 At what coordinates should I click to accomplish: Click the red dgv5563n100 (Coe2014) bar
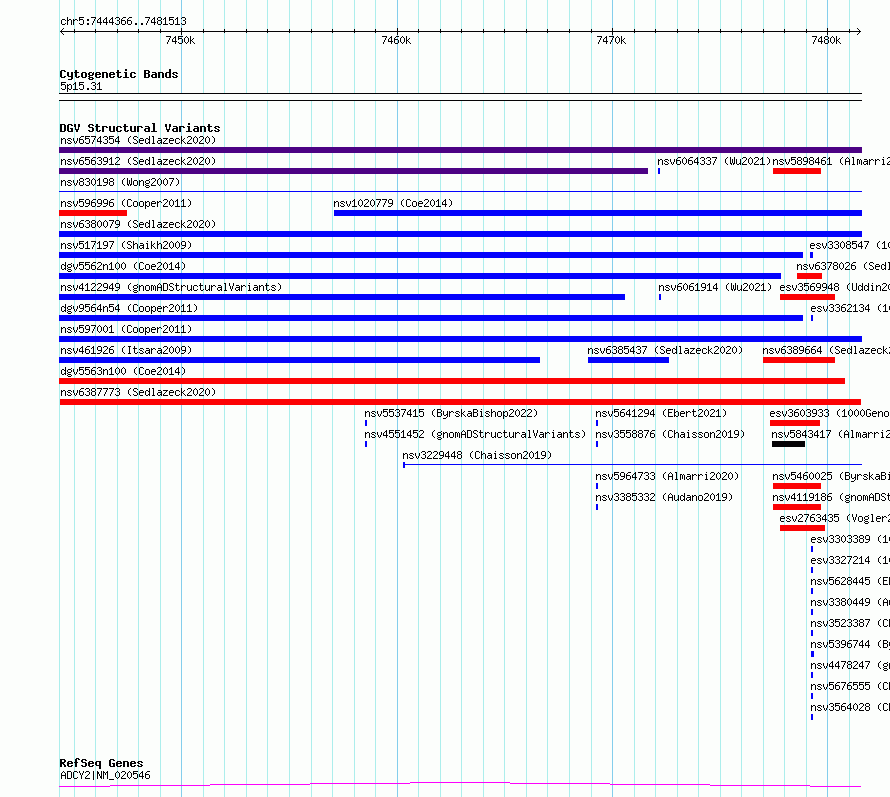[x=452, y=381]
